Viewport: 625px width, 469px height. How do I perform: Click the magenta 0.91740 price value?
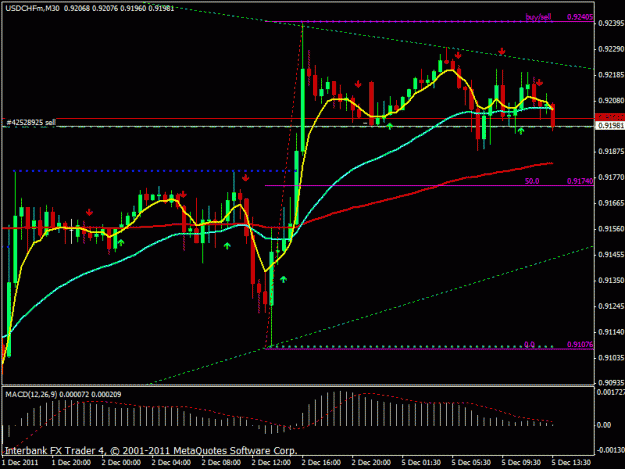pos(580,181)
